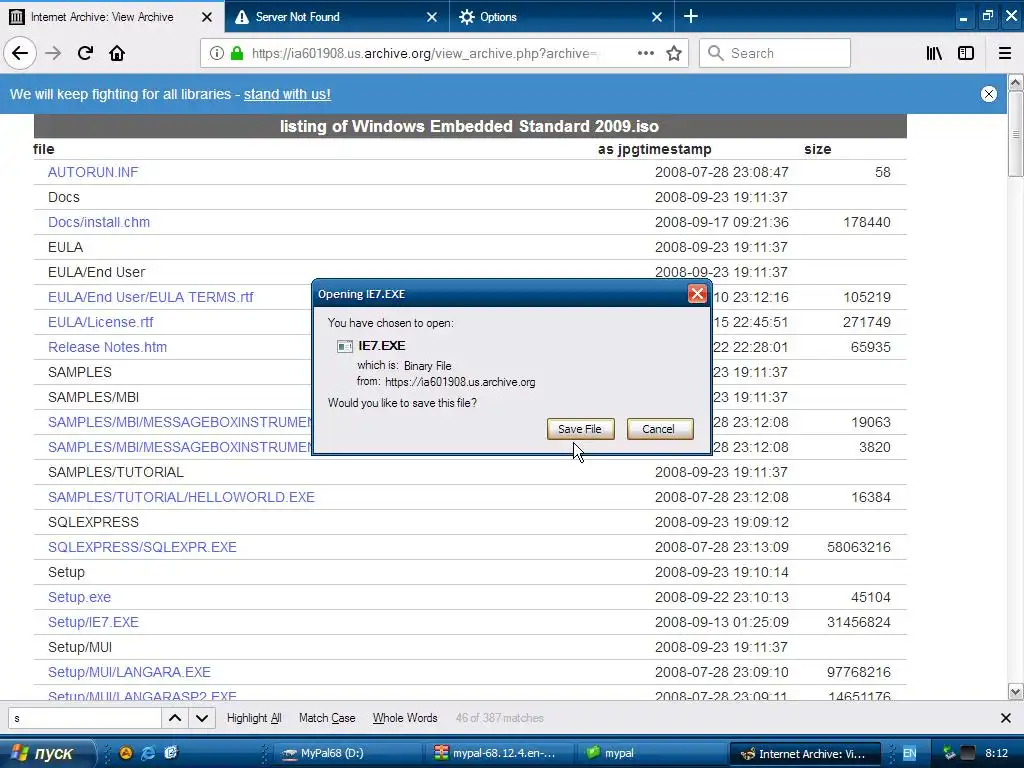
Task: Close the Server Not Found tab
Action: tap(432, 17)
